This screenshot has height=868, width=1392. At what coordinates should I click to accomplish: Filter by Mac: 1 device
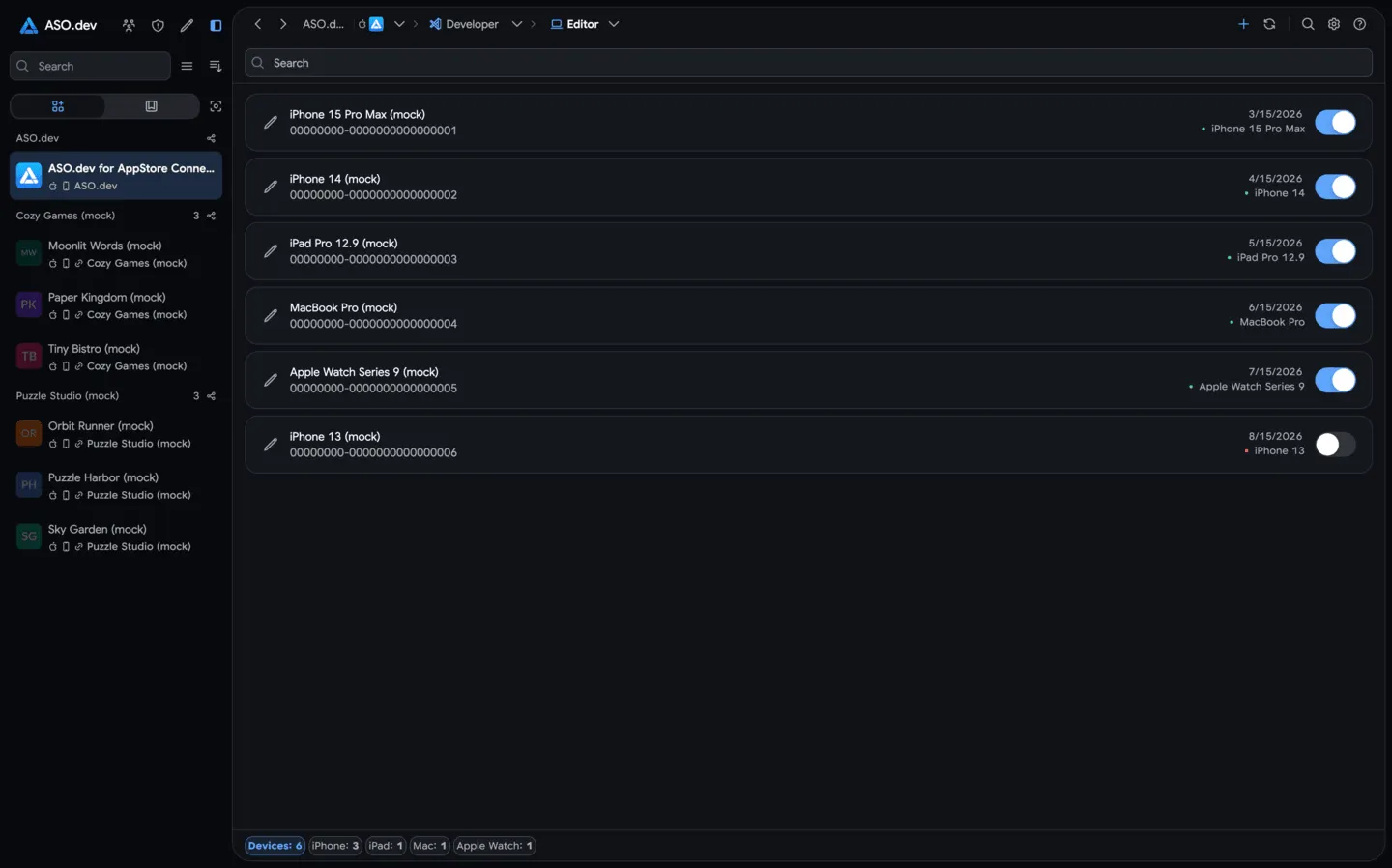click(x=430, y=846)
